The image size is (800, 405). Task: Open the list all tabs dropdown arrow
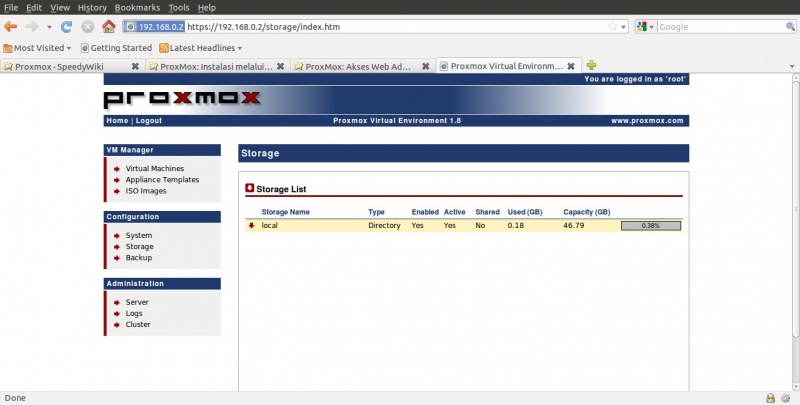tap(792, 66)
